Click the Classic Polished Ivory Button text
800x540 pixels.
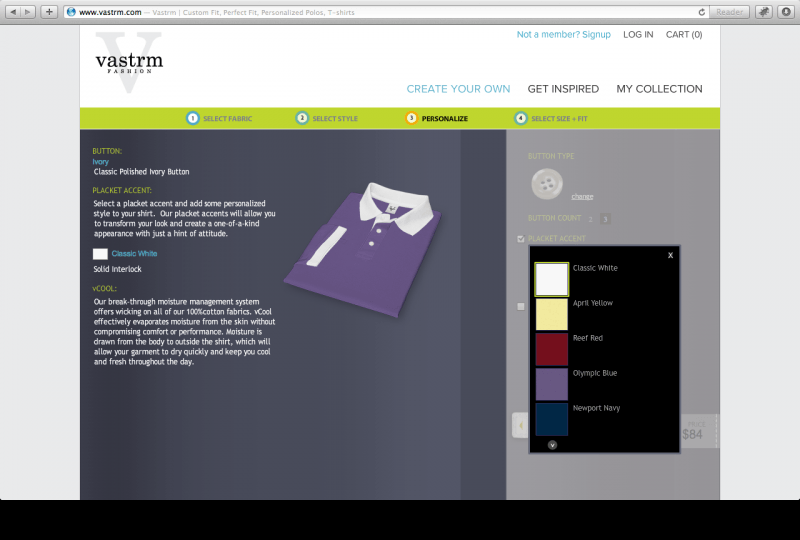[141, 171]
